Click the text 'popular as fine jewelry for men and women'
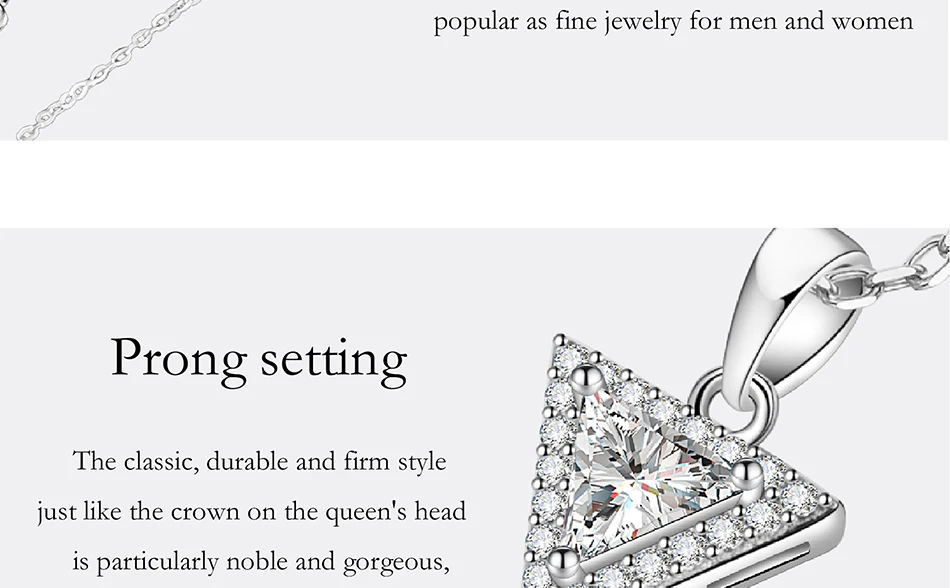 tap(673, 21)
